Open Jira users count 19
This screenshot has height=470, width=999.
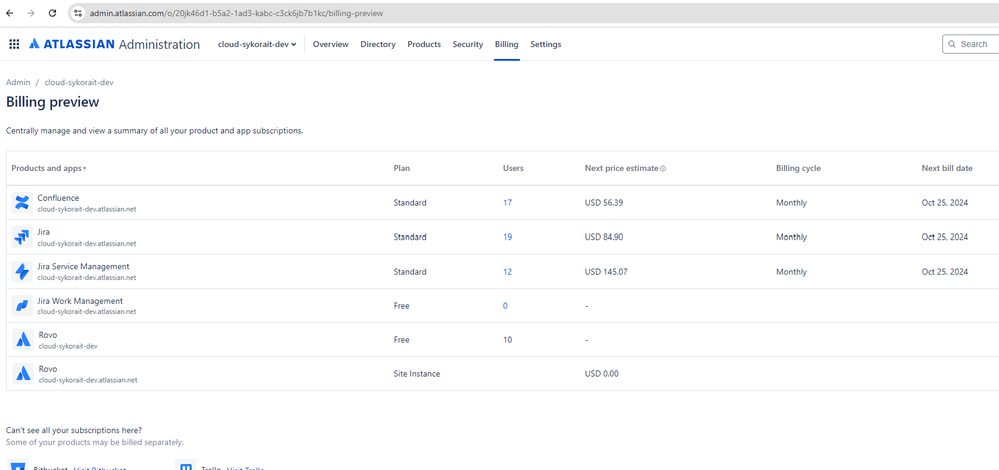tap(507, 237)
